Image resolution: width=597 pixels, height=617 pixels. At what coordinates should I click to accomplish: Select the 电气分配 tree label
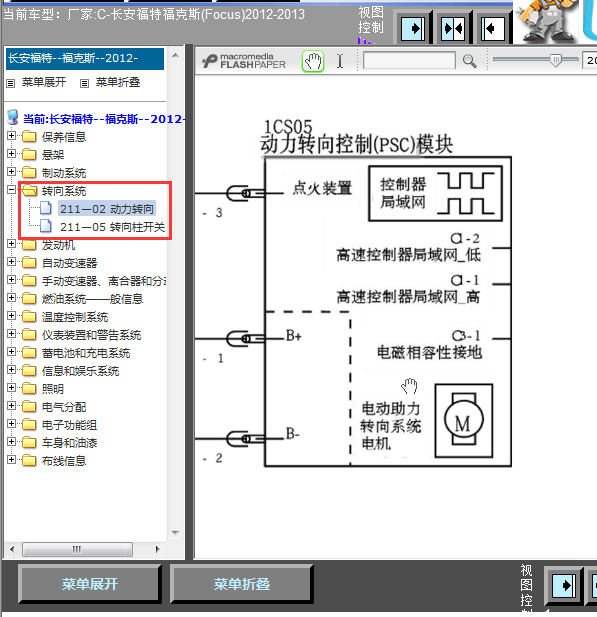(x=64, y=407)
